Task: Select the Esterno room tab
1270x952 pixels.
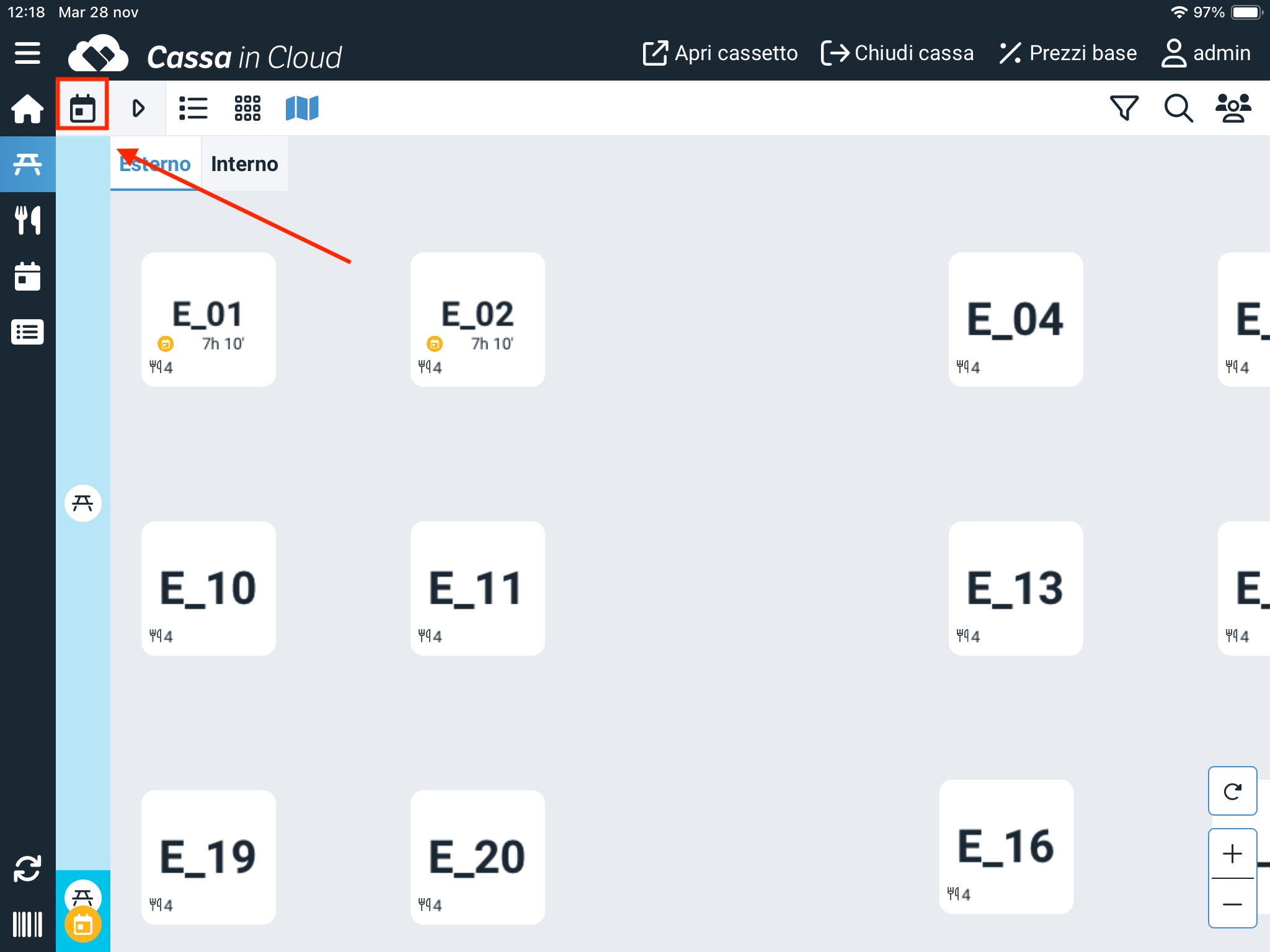Action: coord(155,164)
